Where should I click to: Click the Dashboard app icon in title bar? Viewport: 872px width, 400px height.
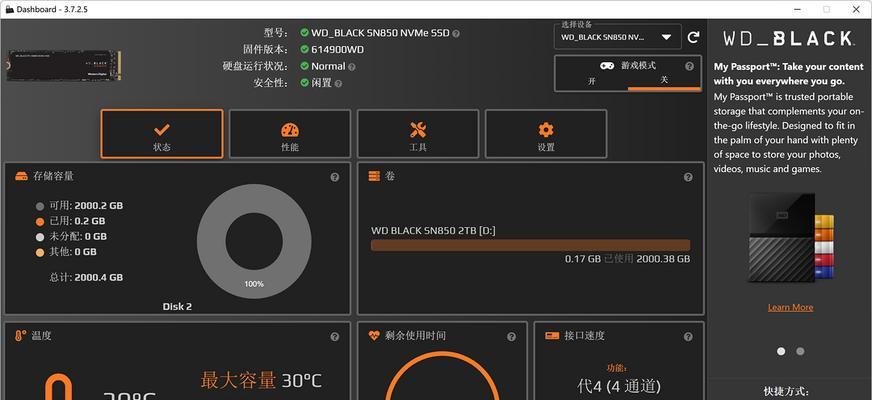click(9, 9)
